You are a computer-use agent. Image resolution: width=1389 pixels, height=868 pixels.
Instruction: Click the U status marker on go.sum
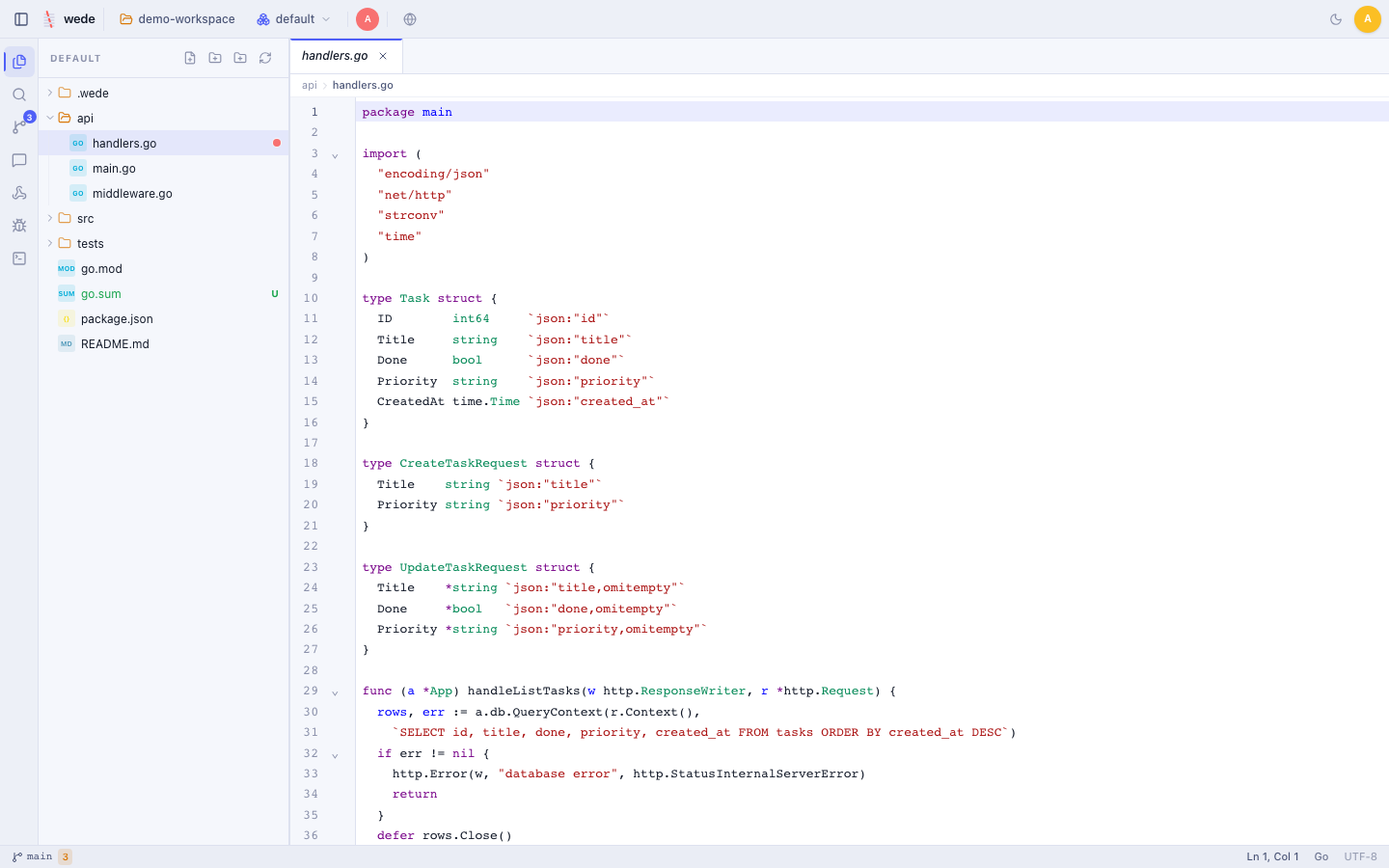pyautogui.click(x=275, y=293)
